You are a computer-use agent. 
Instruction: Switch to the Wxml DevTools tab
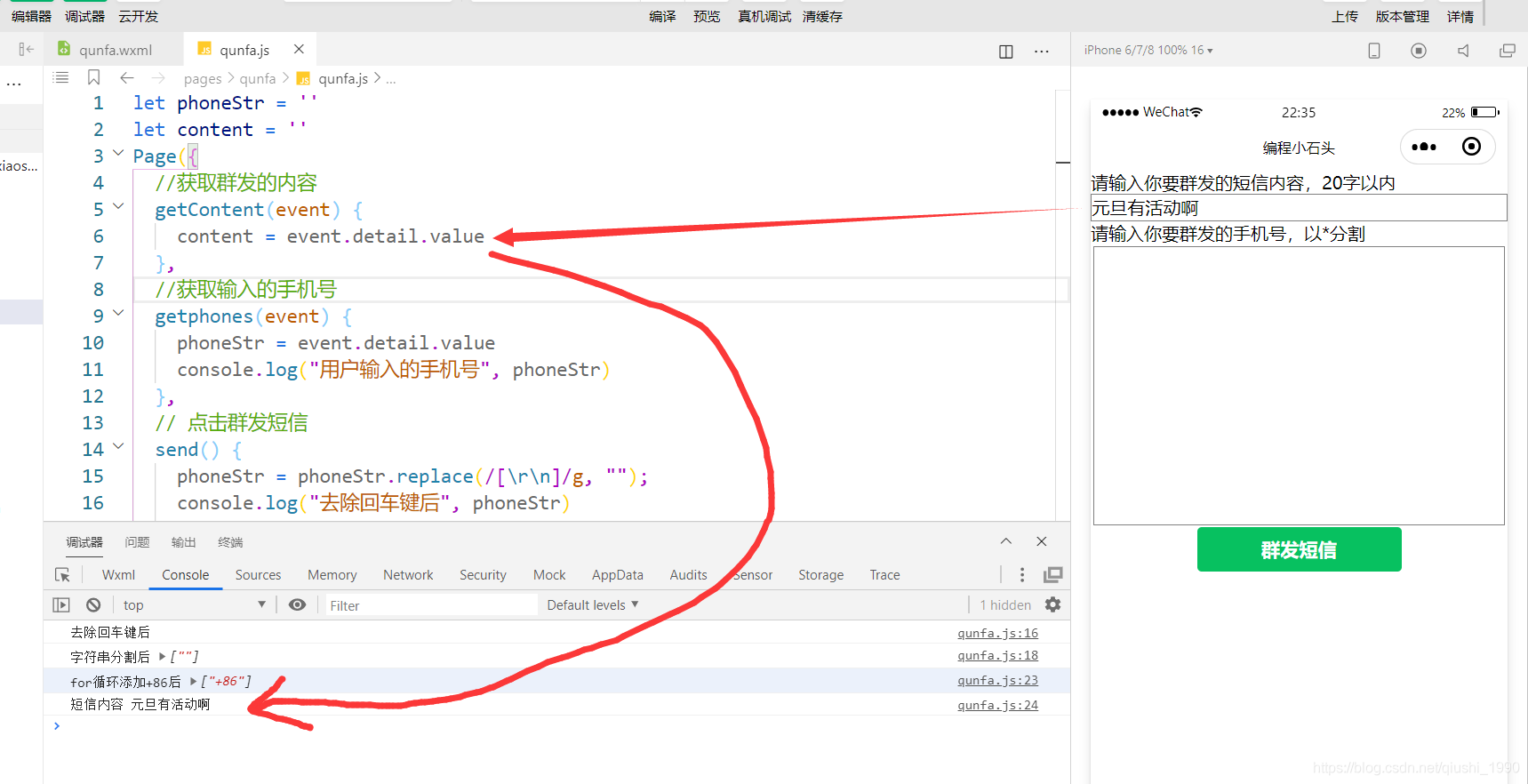118,575
